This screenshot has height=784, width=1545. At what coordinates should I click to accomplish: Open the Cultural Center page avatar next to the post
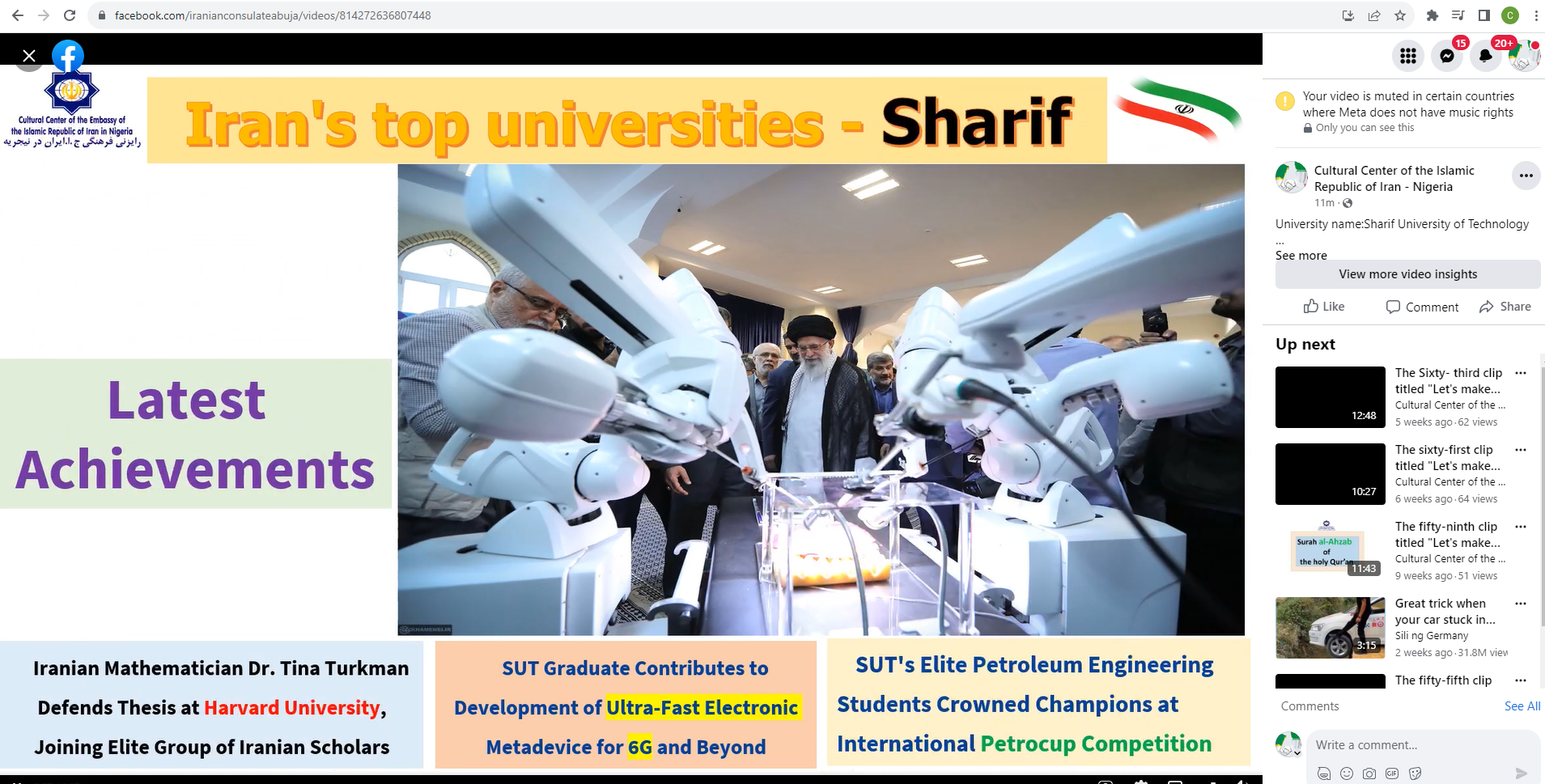pyautogui.click(x=1292, y=177)
